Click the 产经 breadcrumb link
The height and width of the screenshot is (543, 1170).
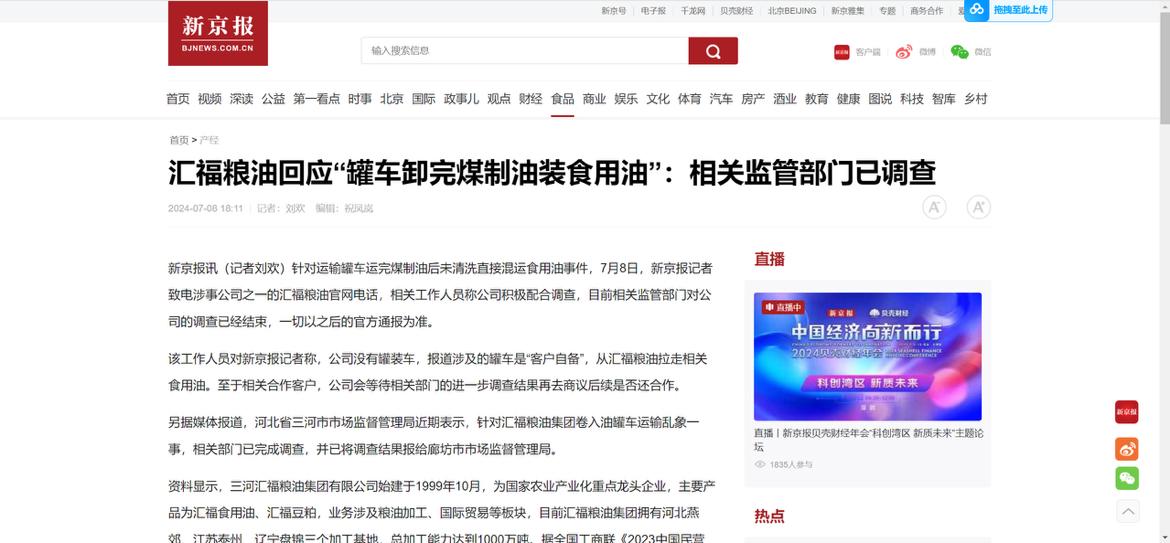[x=209, y=140]
